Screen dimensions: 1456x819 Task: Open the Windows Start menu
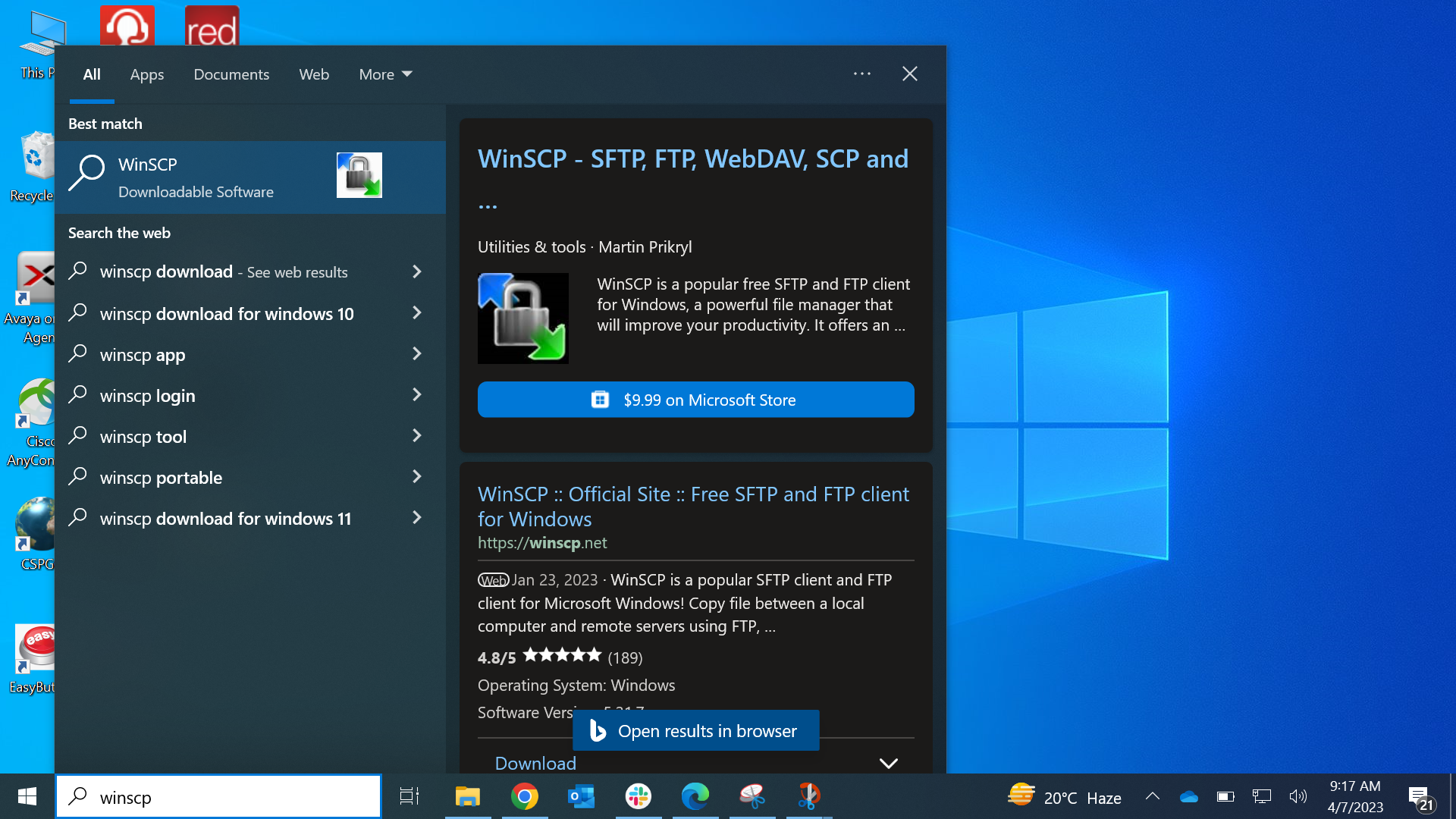coord(27,796)
